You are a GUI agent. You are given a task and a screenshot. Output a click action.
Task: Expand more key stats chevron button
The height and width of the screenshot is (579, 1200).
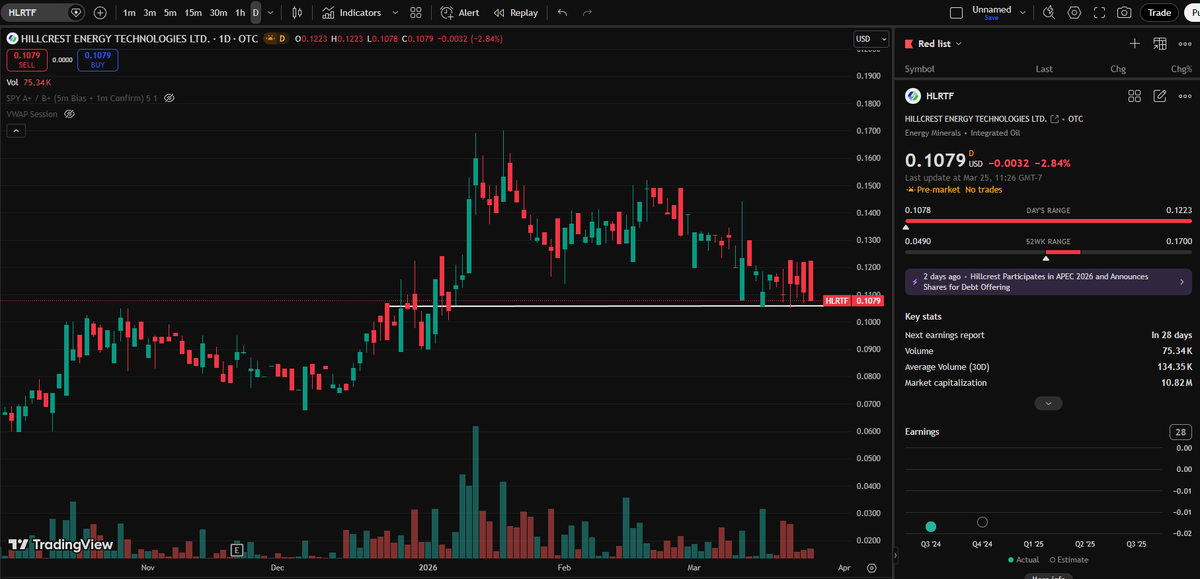click(1048, 403)
